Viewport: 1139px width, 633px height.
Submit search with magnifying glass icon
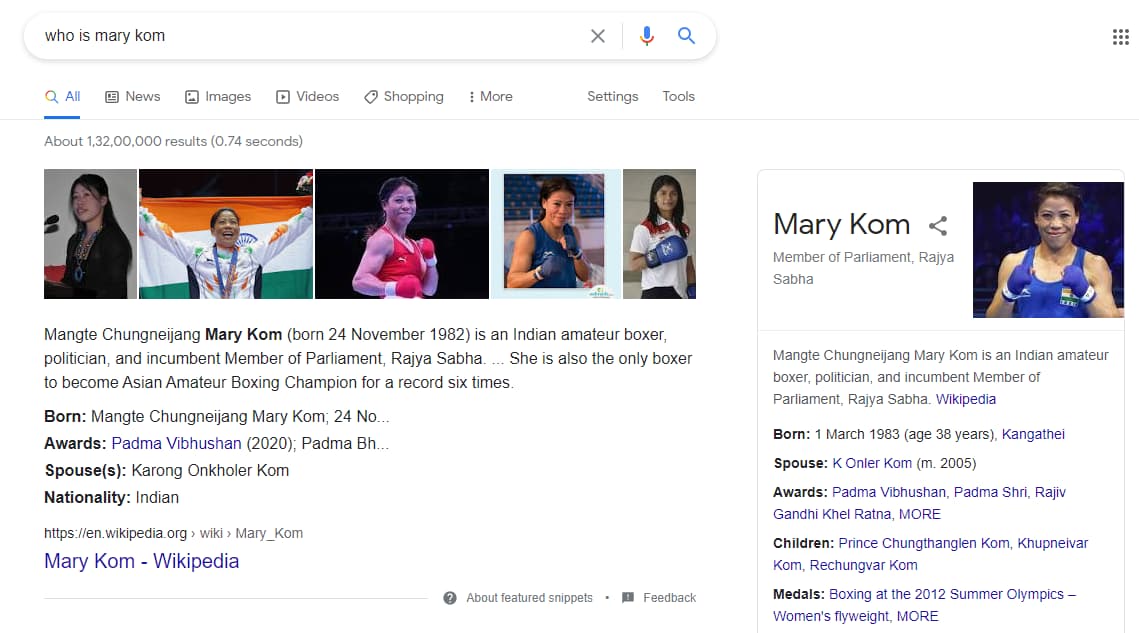686,35
